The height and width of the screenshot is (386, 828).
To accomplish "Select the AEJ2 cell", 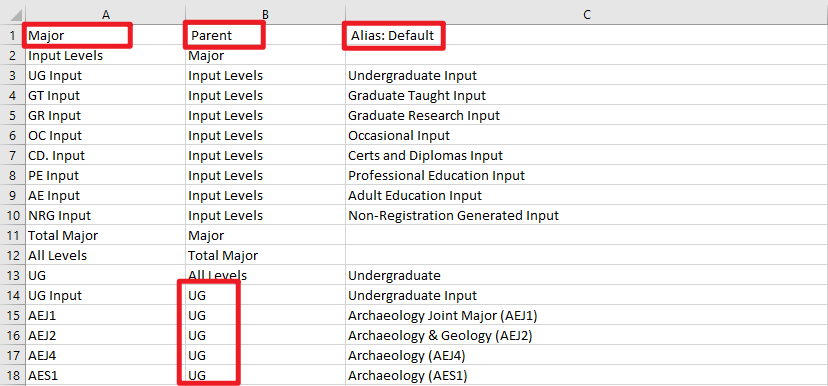I will 106,336.
